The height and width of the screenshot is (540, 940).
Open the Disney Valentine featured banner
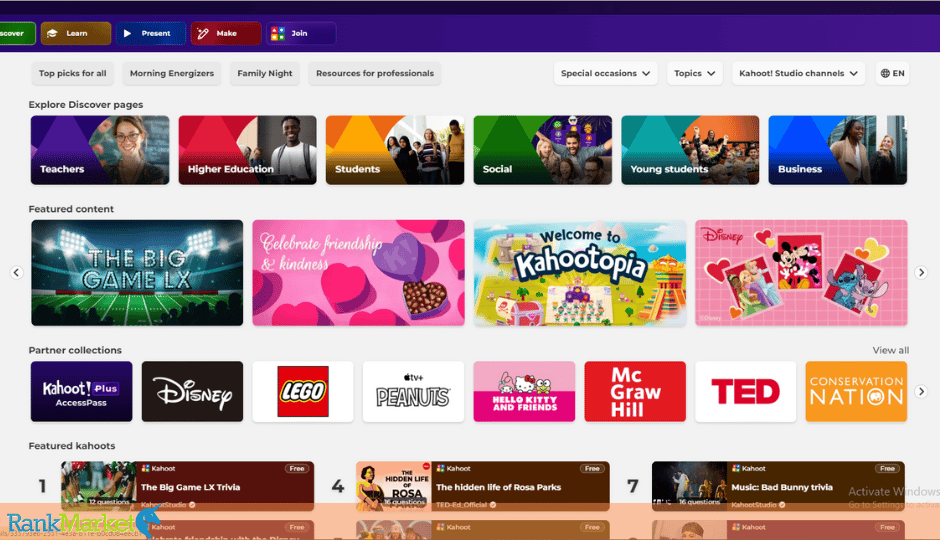(801, 273)
